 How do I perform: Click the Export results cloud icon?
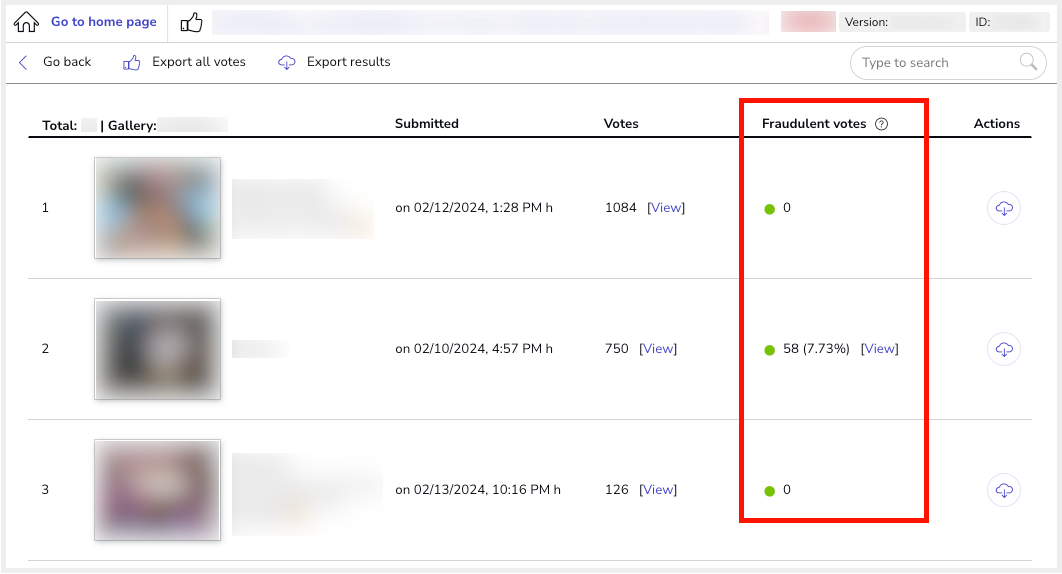(286, 62)
